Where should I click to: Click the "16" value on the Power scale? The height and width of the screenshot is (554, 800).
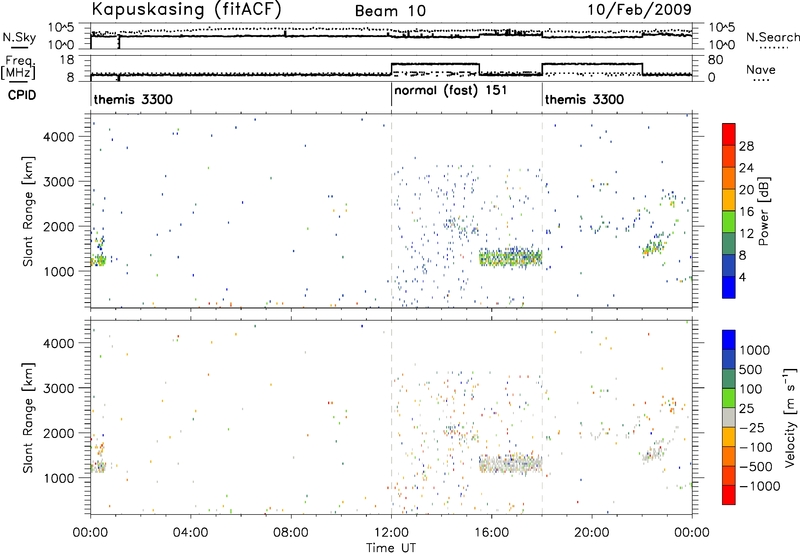click(x=746, y=212)
